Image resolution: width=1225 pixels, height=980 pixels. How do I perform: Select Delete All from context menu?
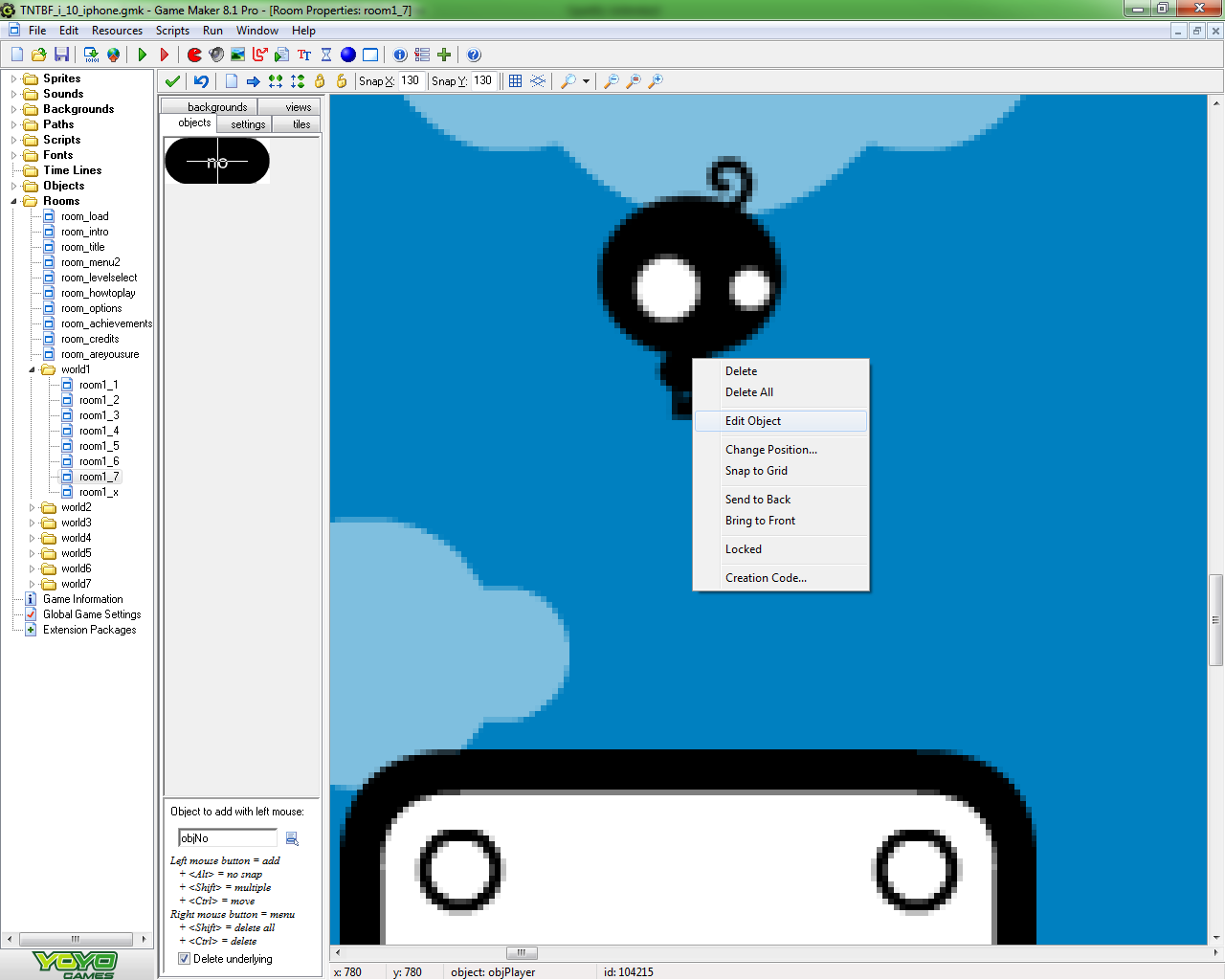click(781, 392)
